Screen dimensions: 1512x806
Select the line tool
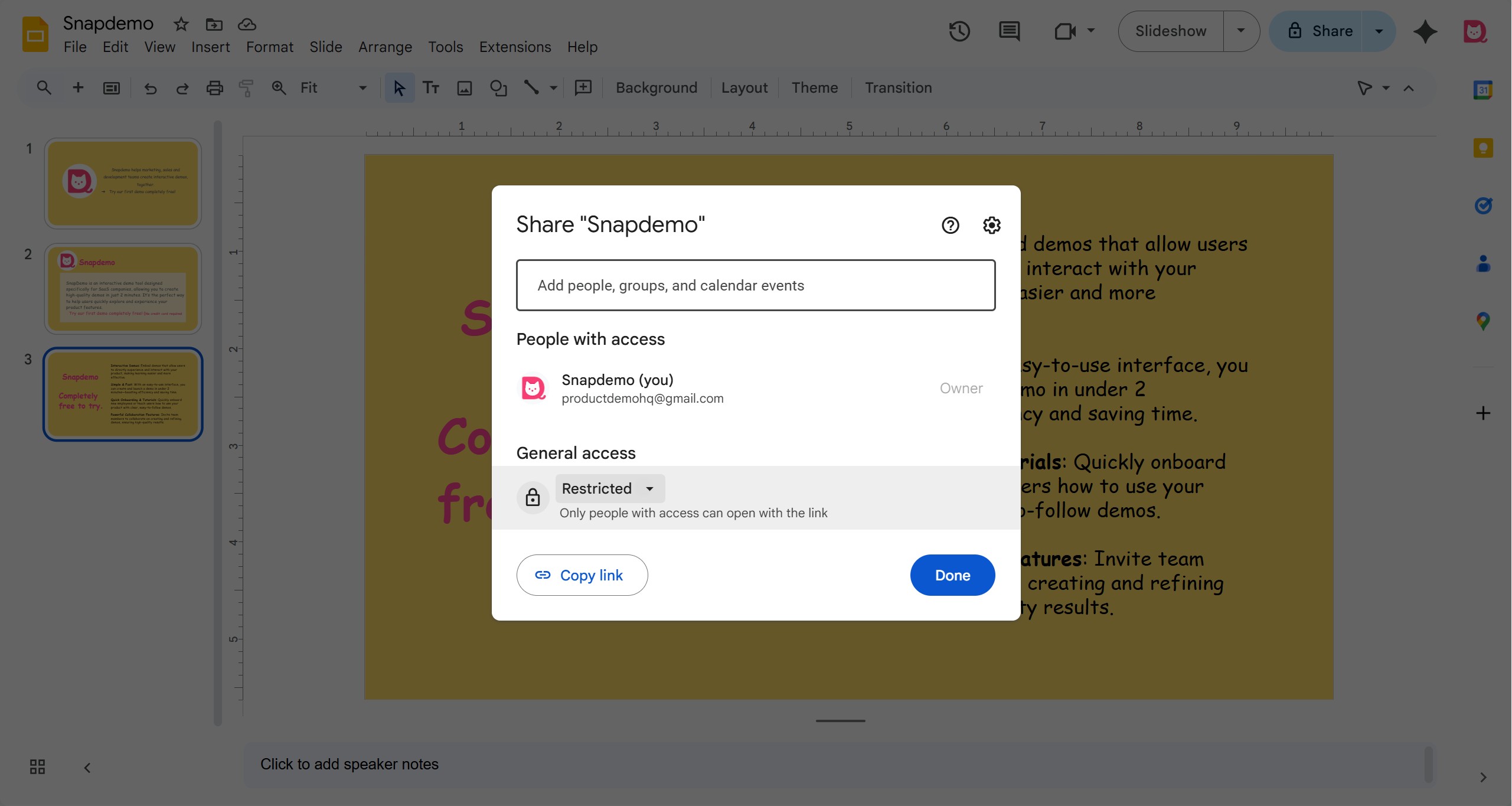click(531, 88)
